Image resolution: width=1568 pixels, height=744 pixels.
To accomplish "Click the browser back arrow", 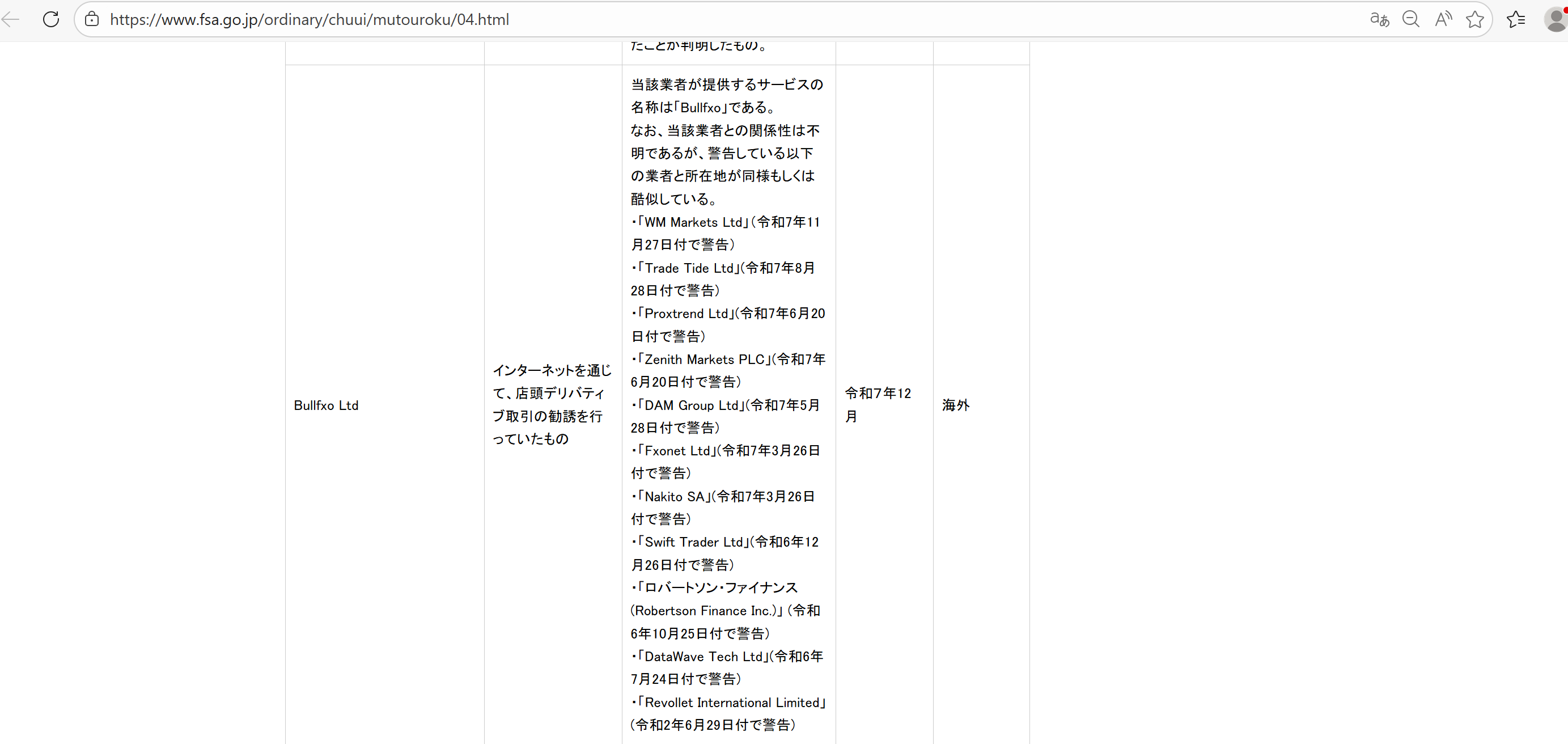I will pos(11,19).
